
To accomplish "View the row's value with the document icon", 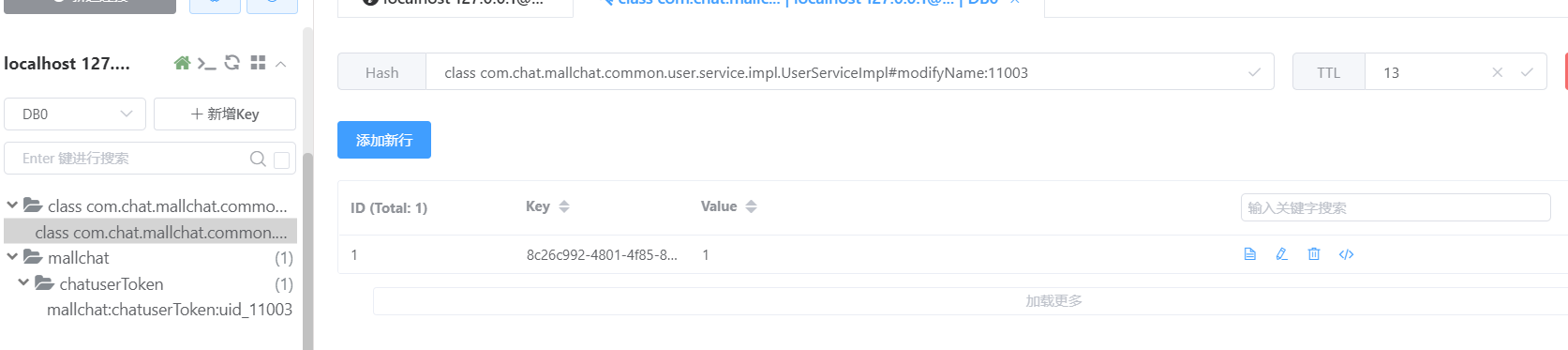I will click(x=1249, y=254).
